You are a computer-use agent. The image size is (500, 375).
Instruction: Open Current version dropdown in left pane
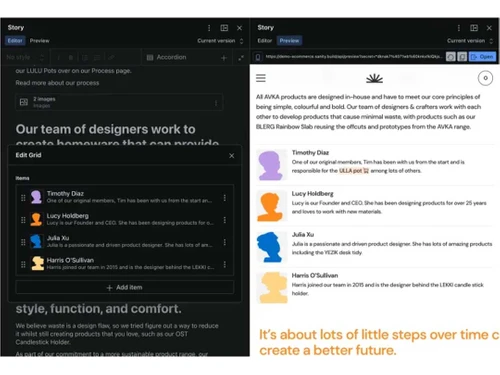(x=220, y=41)
